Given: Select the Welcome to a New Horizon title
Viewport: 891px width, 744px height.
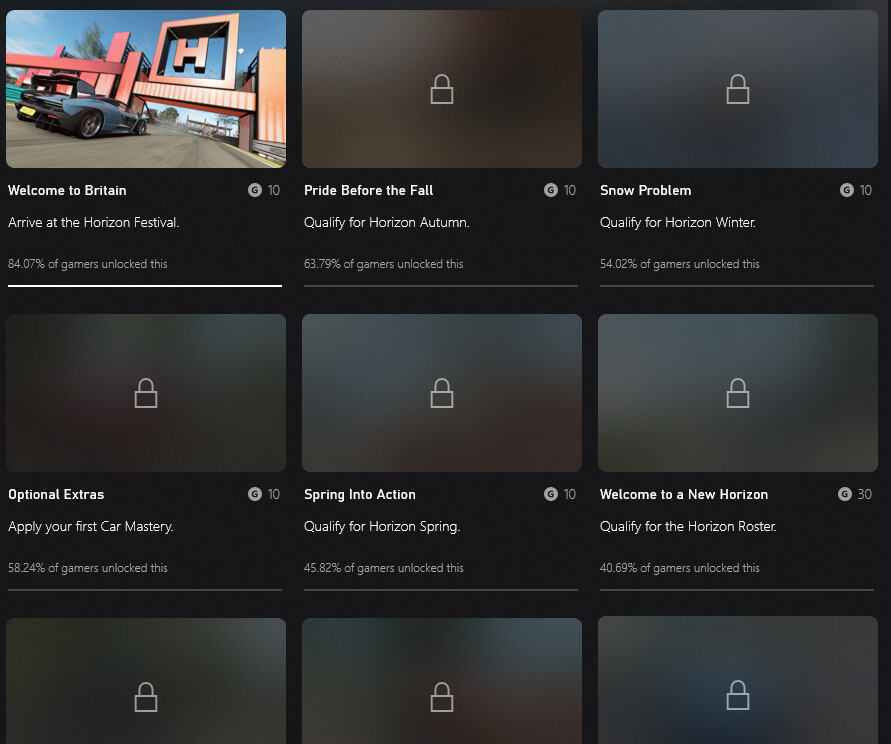Looking at the screenshot, I should (684, 494).
